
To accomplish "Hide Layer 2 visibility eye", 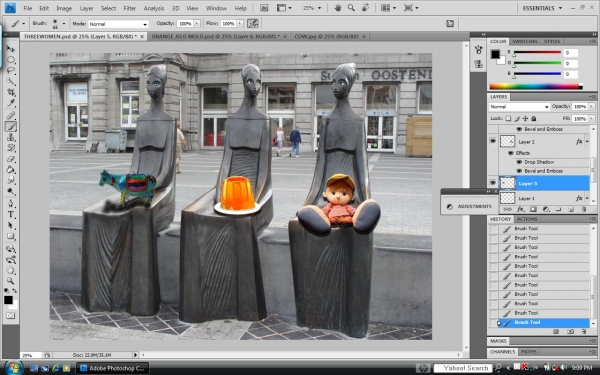I will (x=493, y=141).
